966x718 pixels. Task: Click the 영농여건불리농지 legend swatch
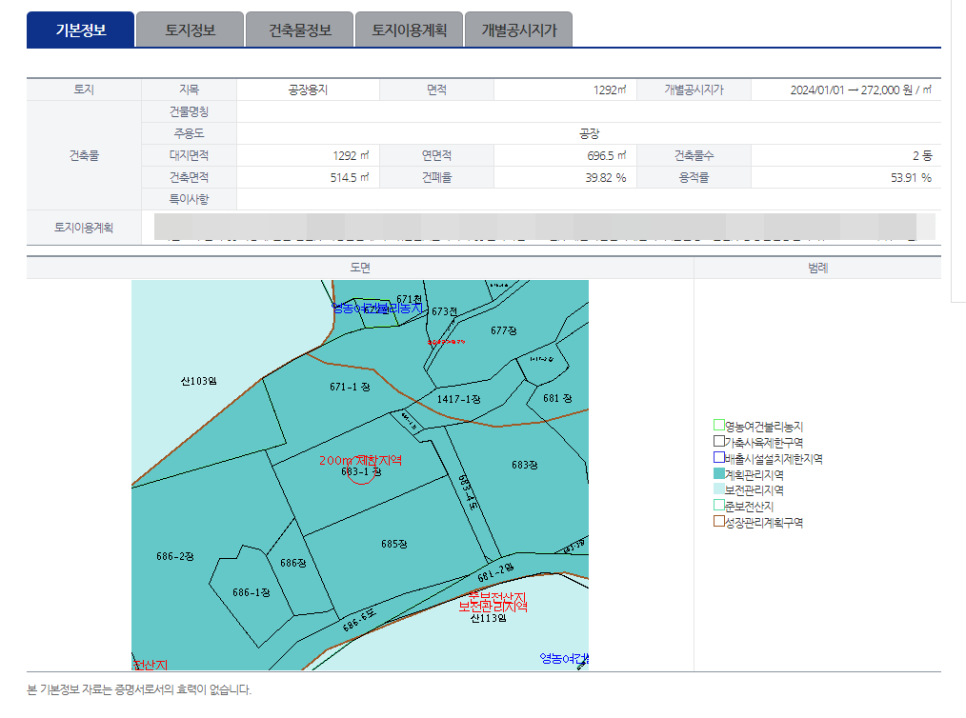pos(718,425)
